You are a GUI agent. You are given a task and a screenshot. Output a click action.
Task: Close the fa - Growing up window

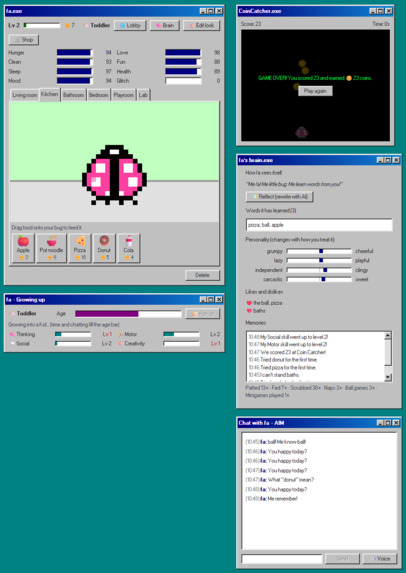(x=219, y=300)
